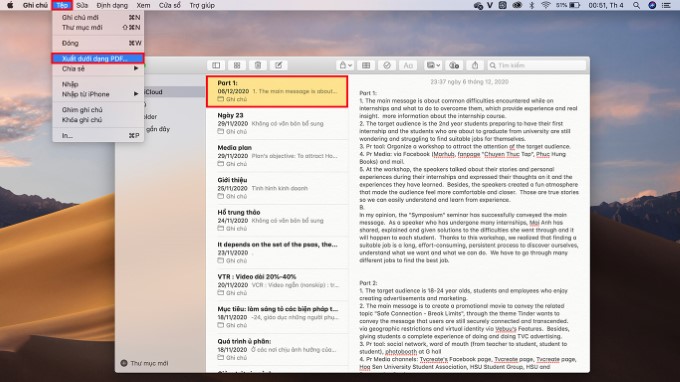Add people to this note
The image size is (680, 382).
coord(454,65)
